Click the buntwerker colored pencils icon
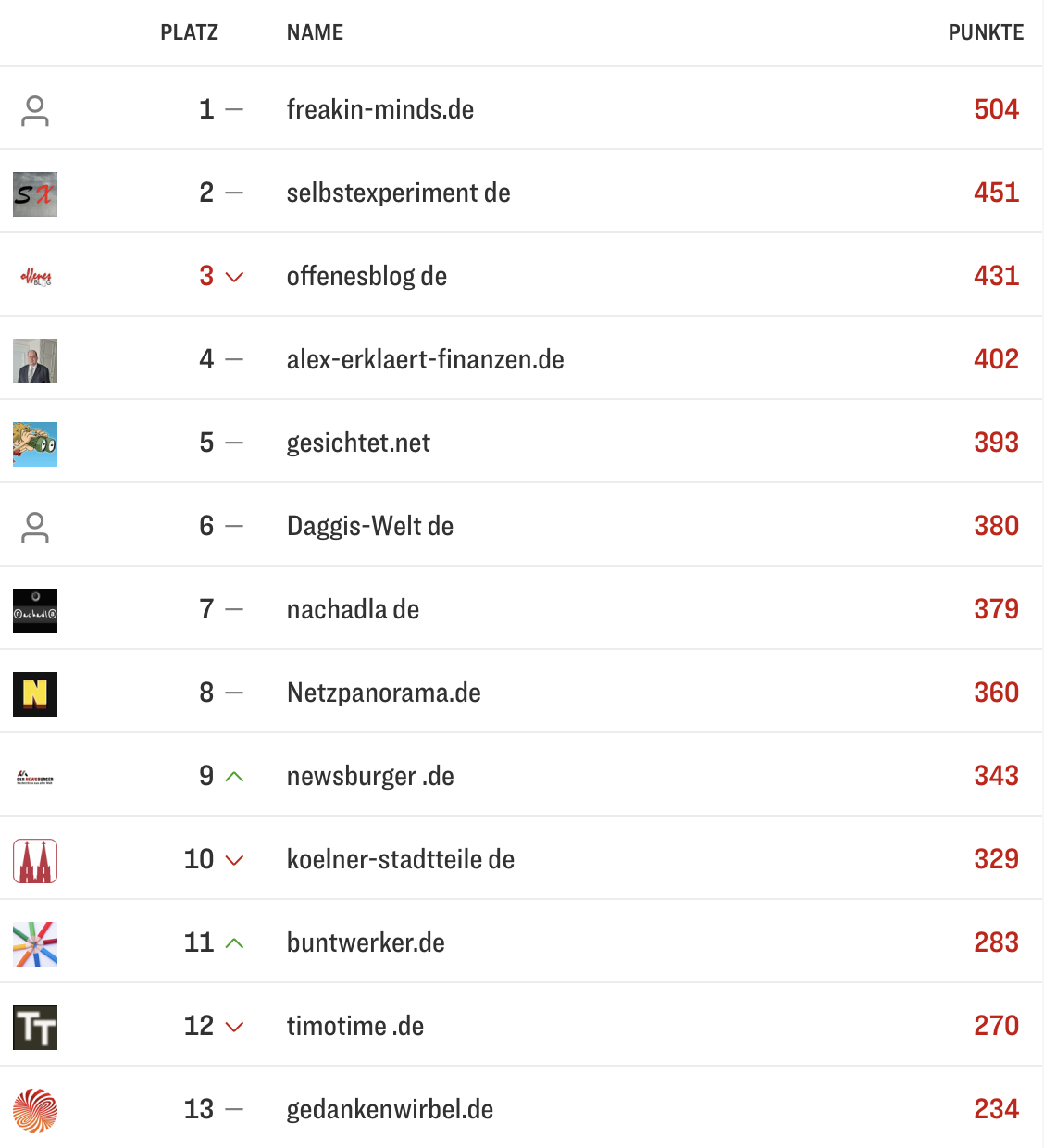The height and width of the screenshot is (1148, 1044). point(35,944)
